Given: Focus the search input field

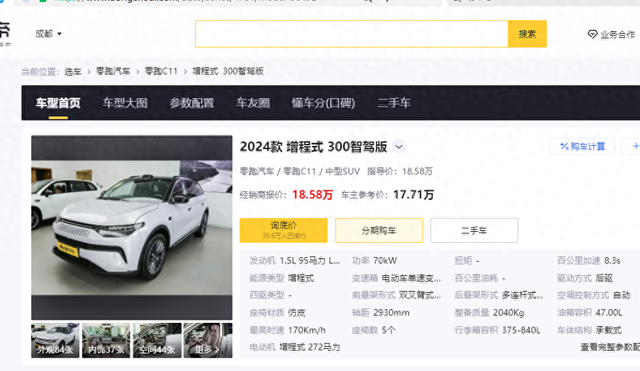Looking at the screenshot, I should click(352, 34).
